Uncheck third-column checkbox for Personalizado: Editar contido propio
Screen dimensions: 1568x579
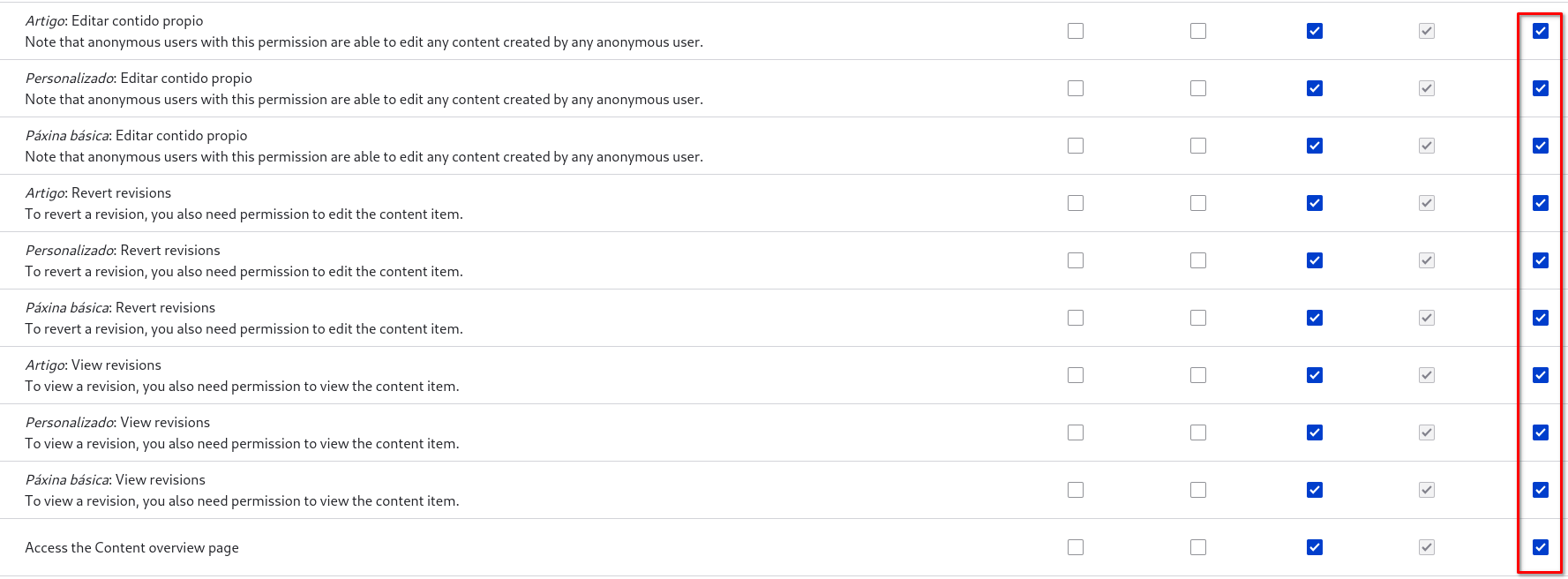pyautogui.click(x=1315, y=88)
